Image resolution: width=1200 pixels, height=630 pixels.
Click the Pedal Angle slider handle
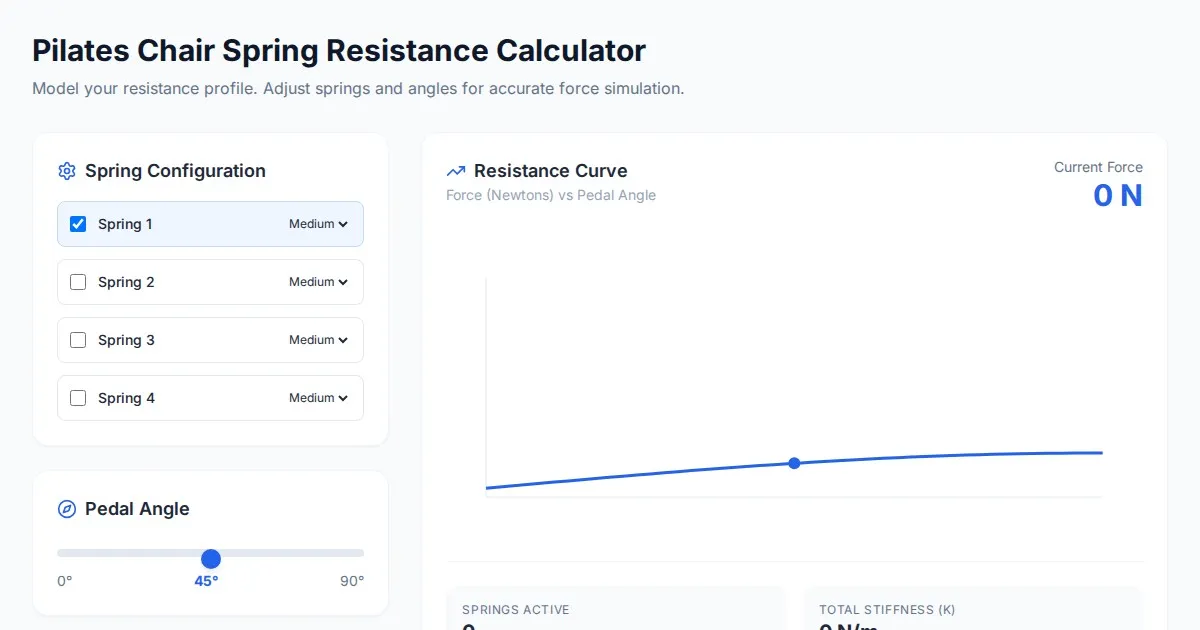[x=210, y=558]
